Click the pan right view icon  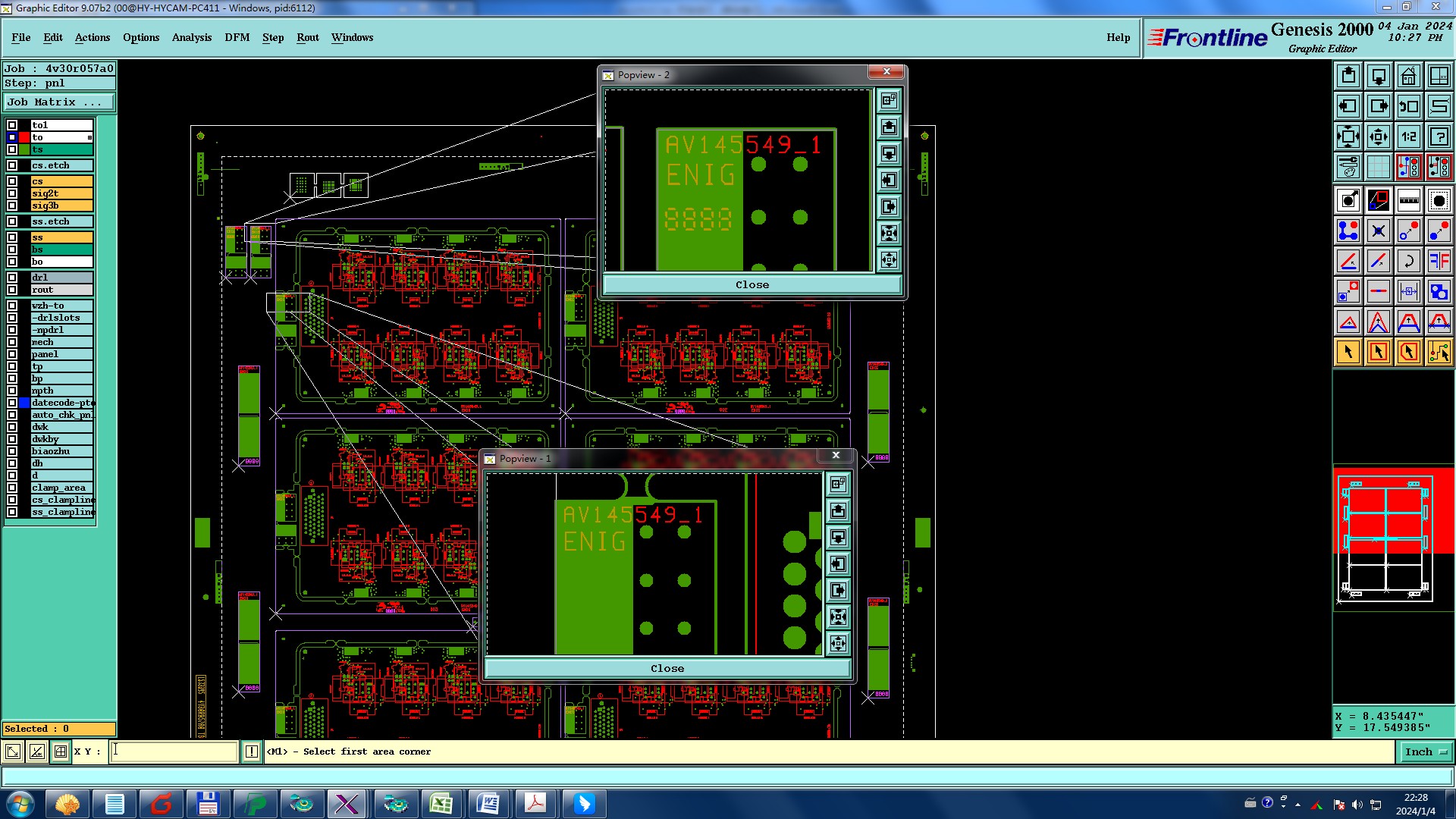pos(1379,106)
